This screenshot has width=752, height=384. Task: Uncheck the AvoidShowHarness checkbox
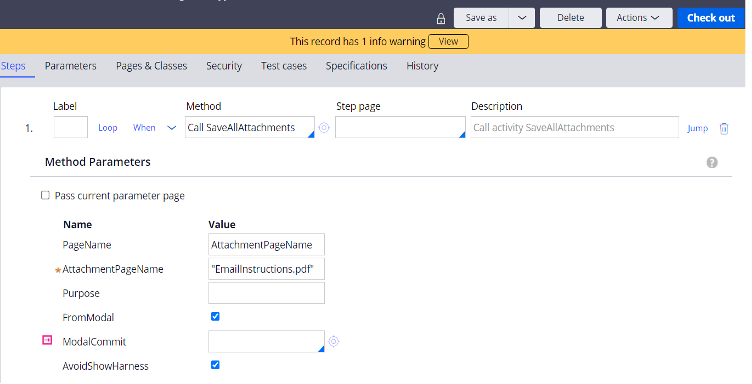pyautogui.click(x=215, y=365)
